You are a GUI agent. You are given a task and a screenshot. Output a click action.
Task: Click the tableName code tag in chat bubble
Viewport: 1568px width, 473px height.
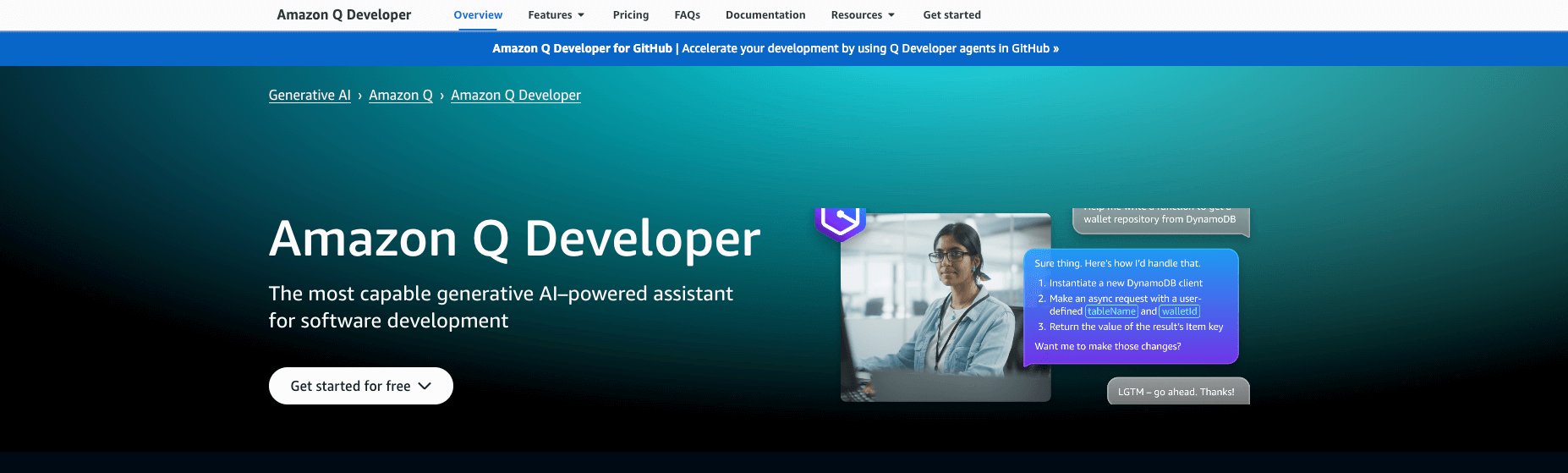[x=1111, y=311]
